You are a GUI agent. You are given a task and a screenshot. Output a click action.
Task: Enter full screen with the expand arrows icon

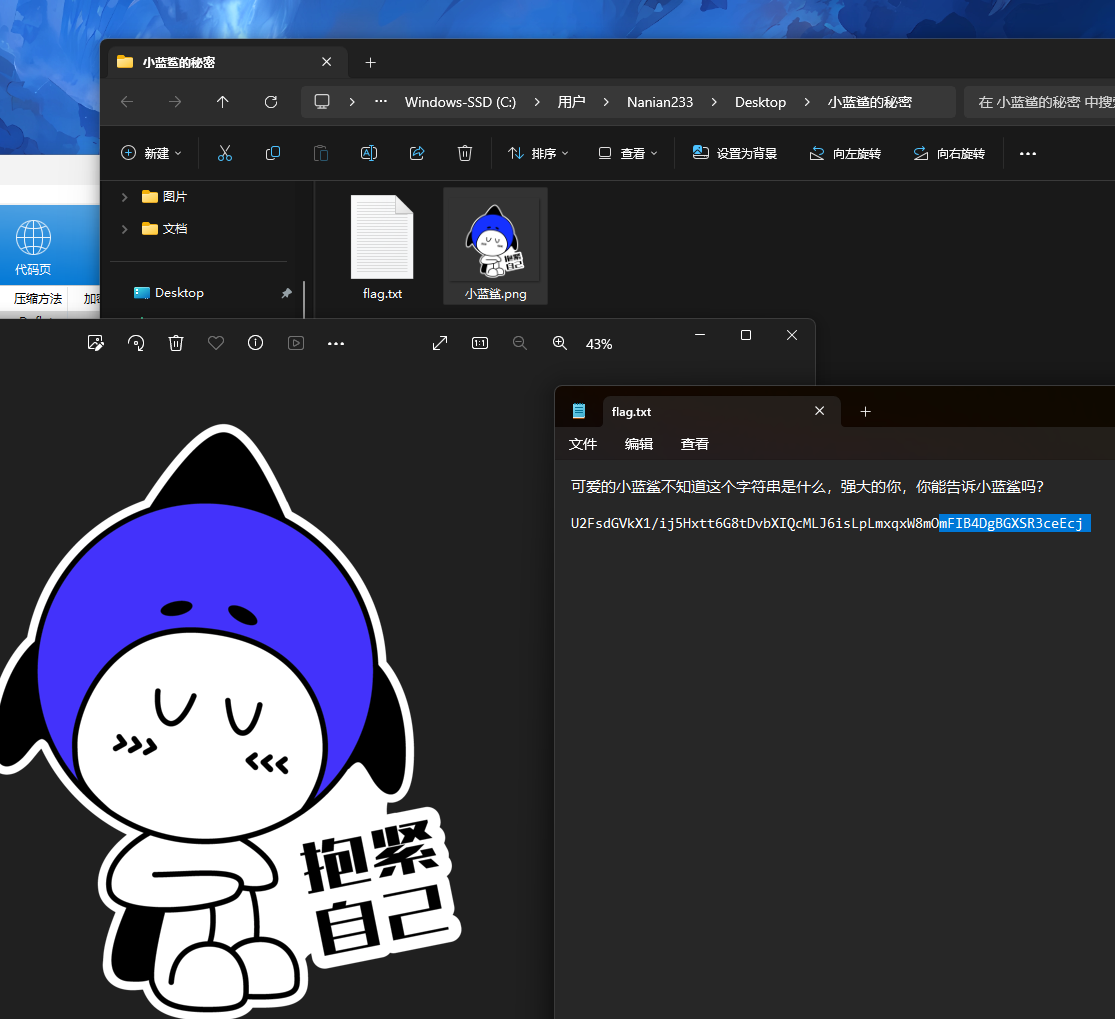click(440, 343)
